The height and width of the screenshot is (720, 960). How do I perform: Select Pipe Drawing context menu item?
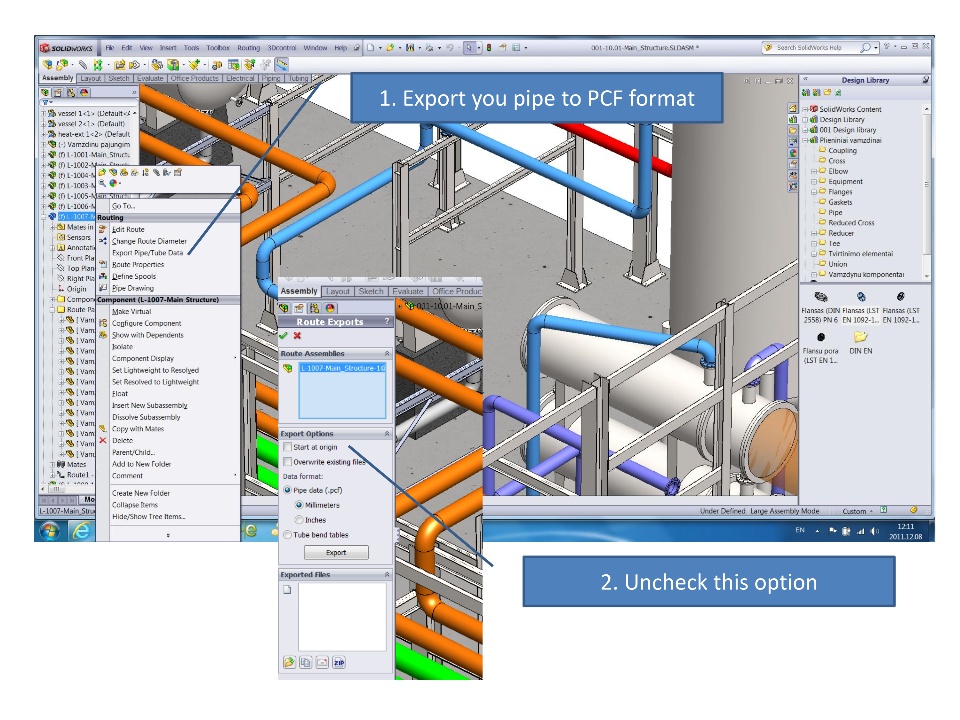click(x=133, y=288)
